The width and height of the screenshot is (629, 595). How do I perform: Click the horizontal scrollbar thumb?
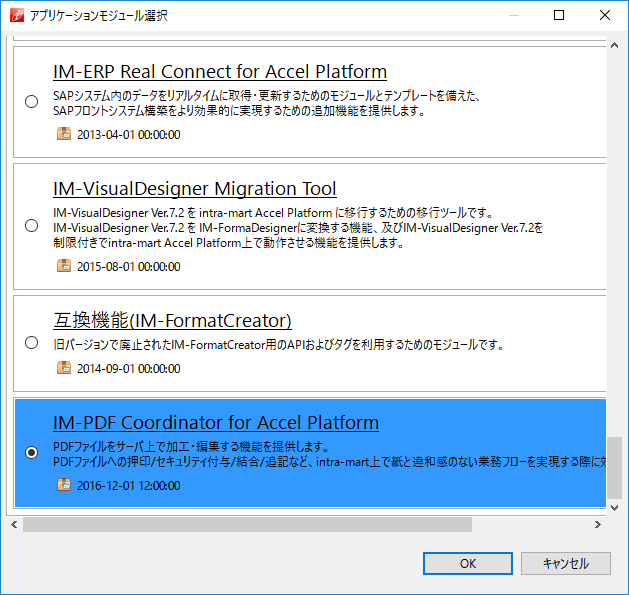247,524
